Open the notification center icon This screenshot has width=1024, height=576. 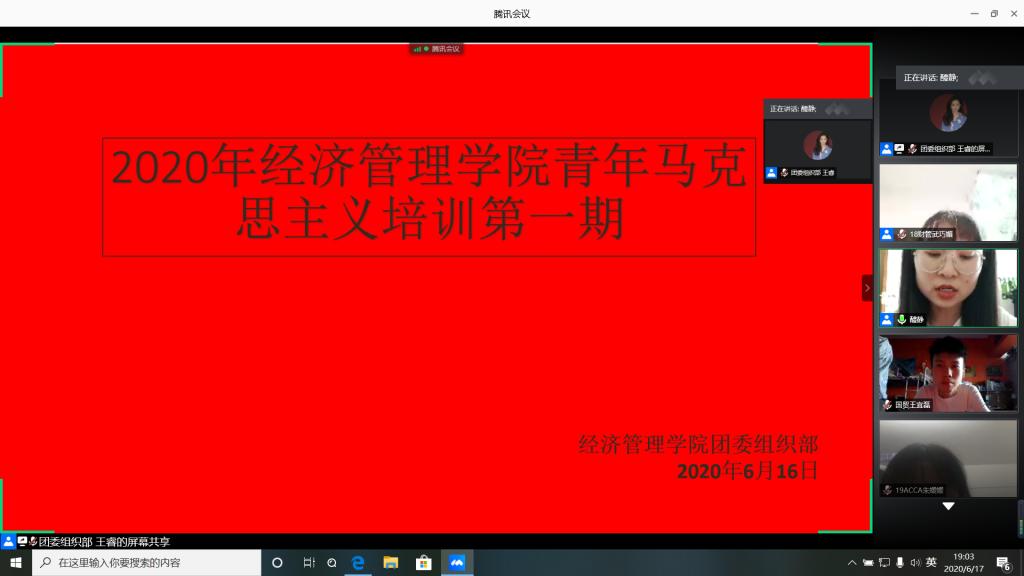1003,563
